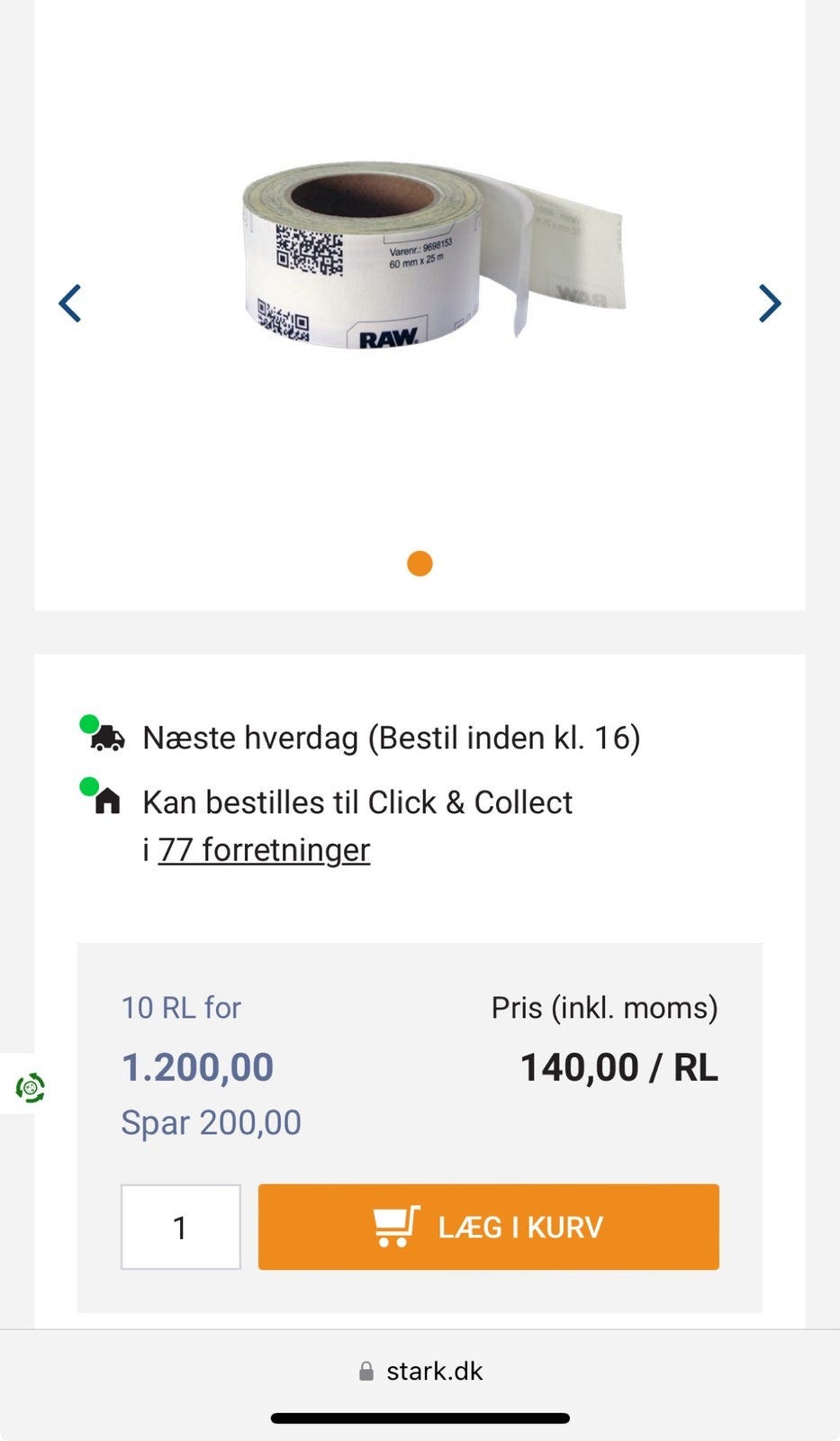840x1441 pixels.
Task: Select the orange carousel indicator dot
Action: (420, 564)
